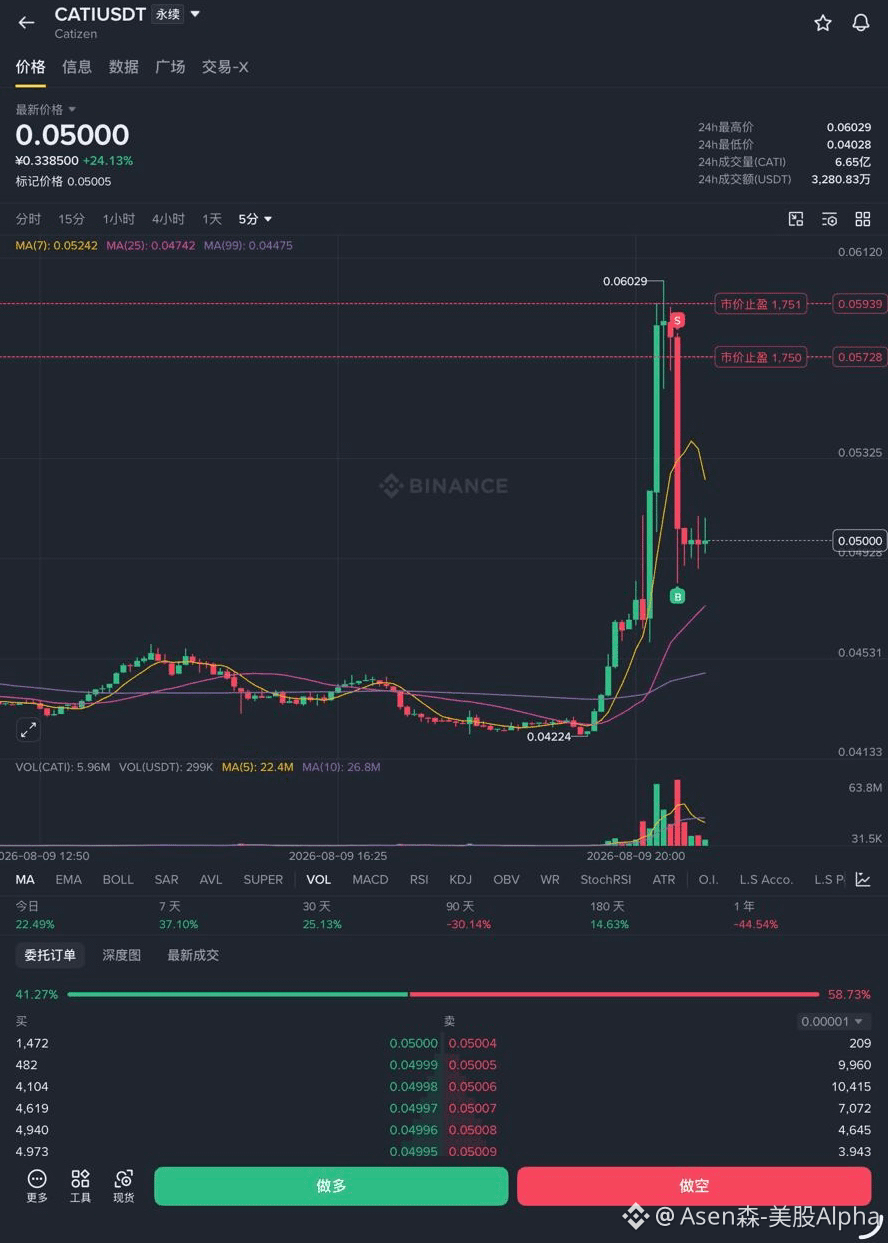Viewport: 888px width, 1243px height.
Task: Open the indicator chart settings icon
Action: pyautogui.click(x=862, y=880)
